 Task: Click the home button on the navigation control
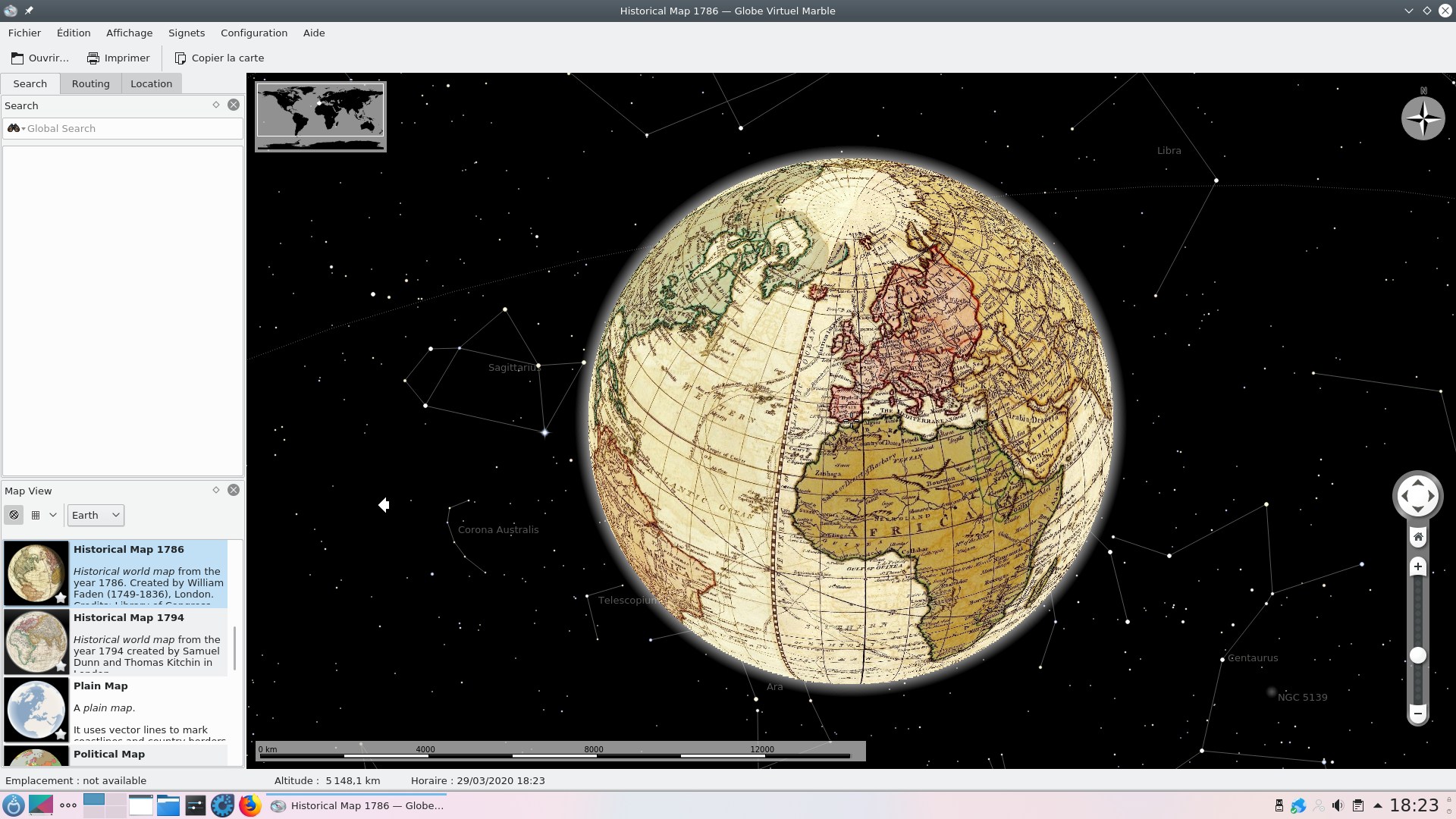(x=1417, y=537)
